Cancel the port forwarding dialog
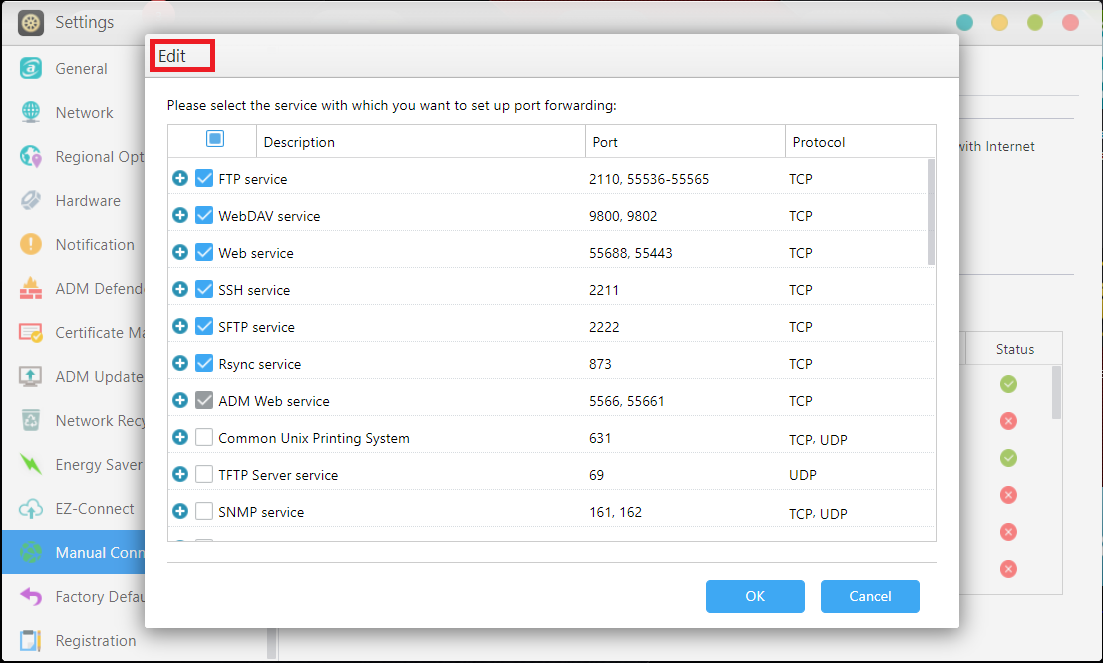The height and width of the screenshot is (663, 1103). click(x=870, y=596)
